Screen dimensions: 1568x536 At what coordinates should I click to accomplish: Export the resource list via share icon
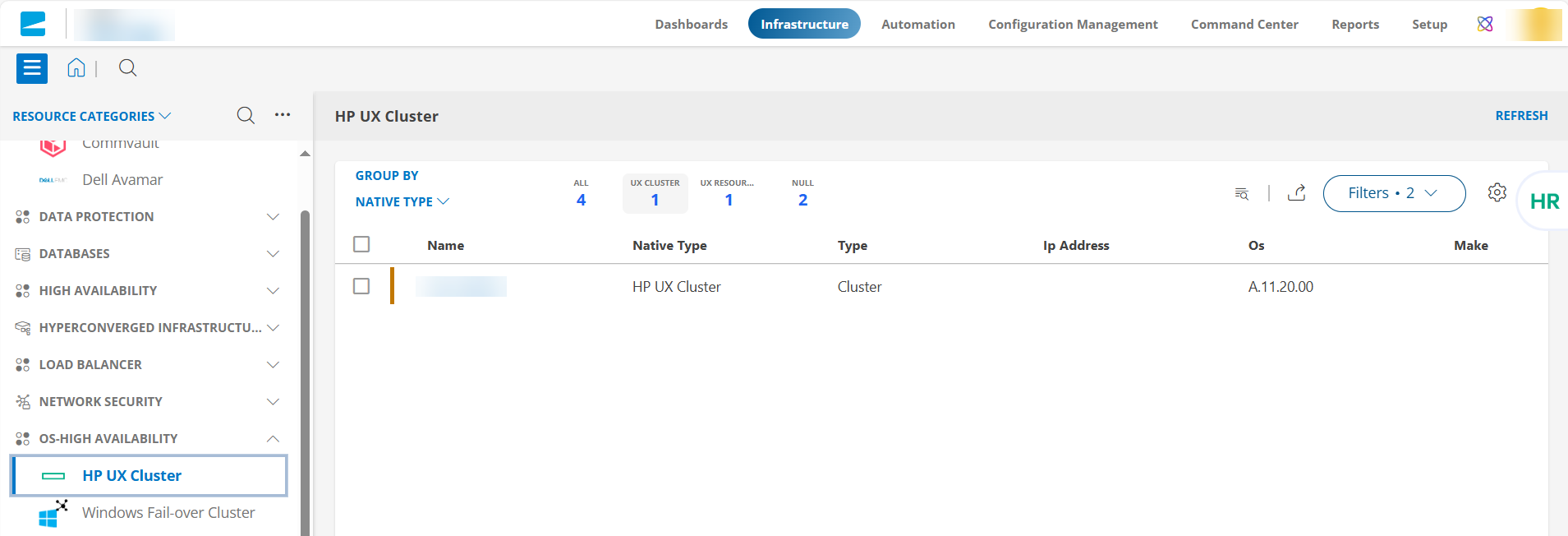click(x=1297, y=193)
